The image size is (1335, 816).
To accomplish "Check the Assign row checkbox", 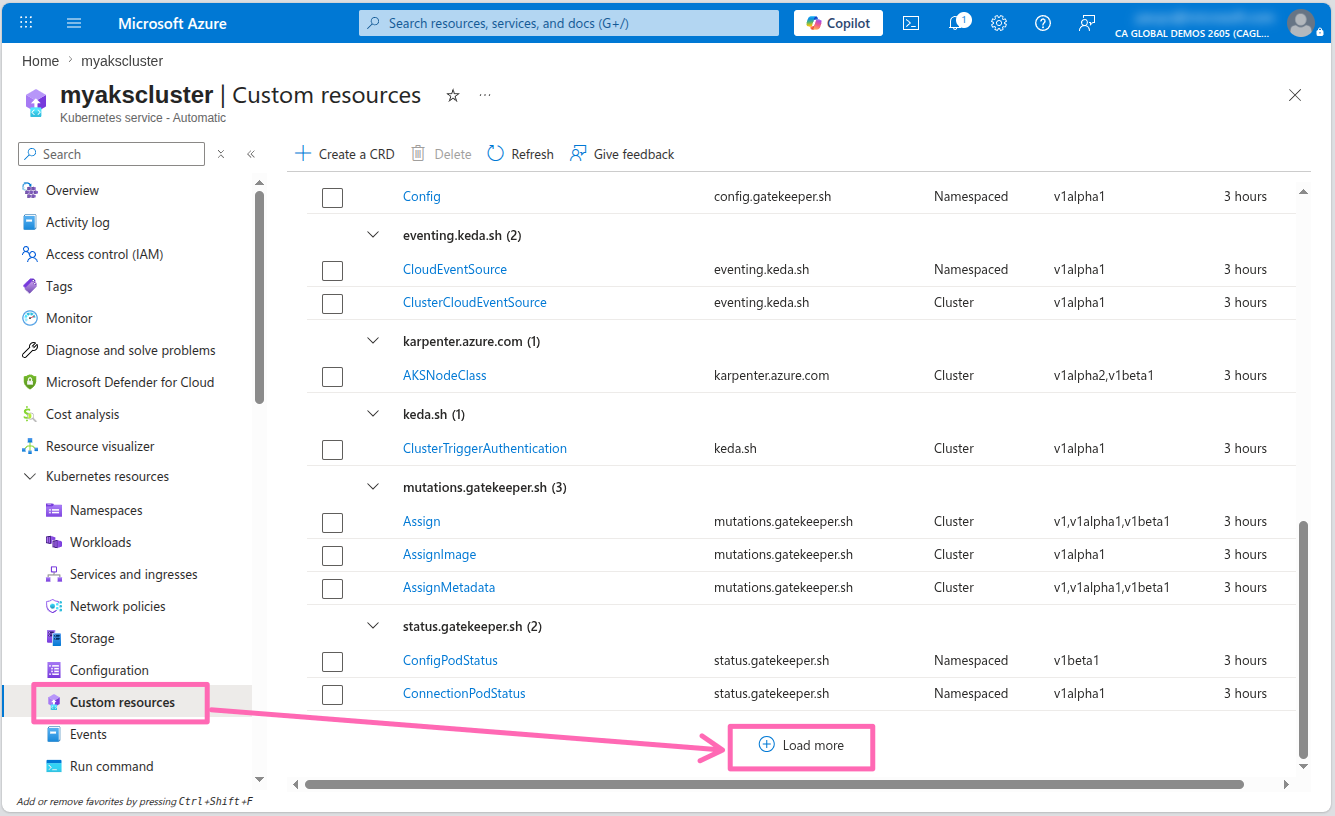I will [333, 522].
